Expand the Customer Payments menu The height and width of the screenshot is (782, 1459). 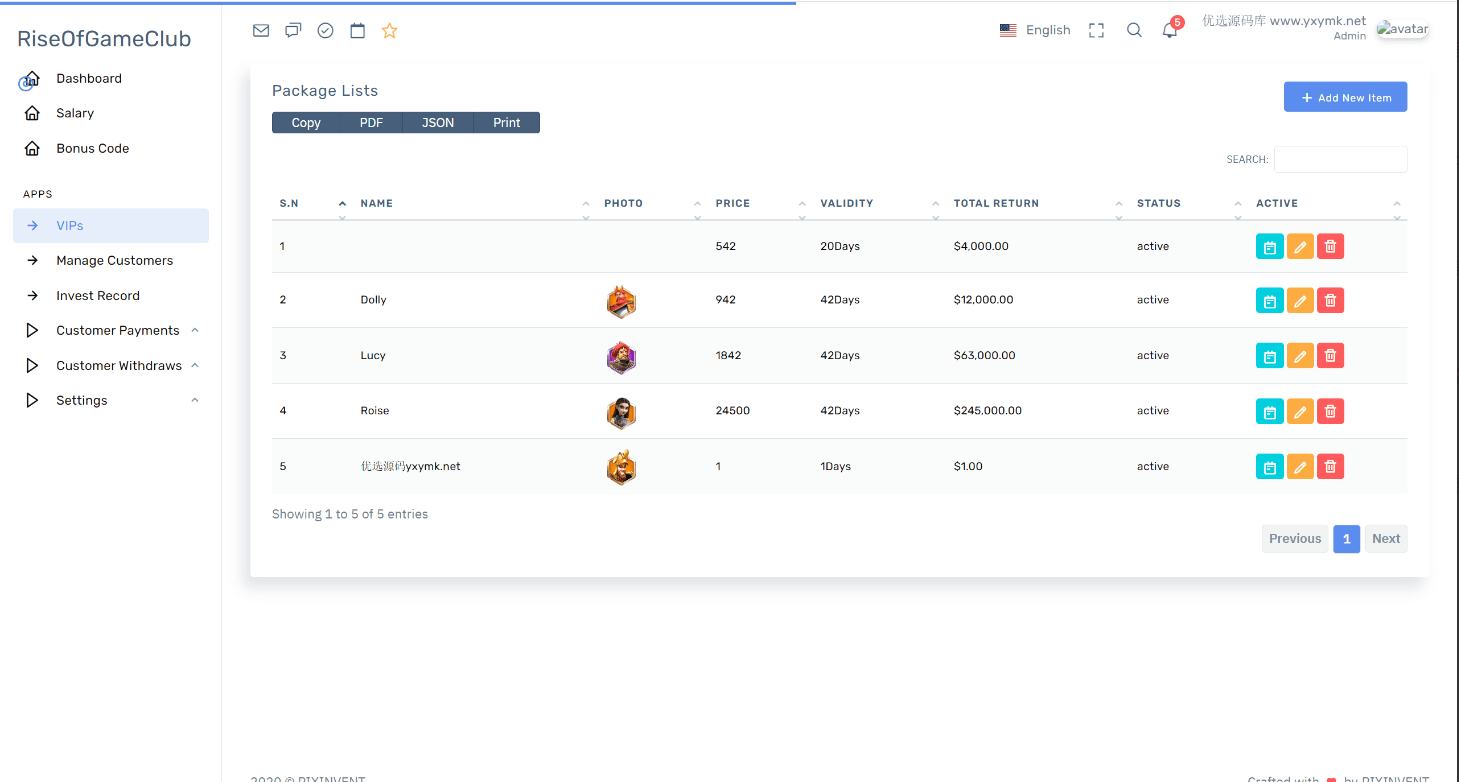coord(118,331)
